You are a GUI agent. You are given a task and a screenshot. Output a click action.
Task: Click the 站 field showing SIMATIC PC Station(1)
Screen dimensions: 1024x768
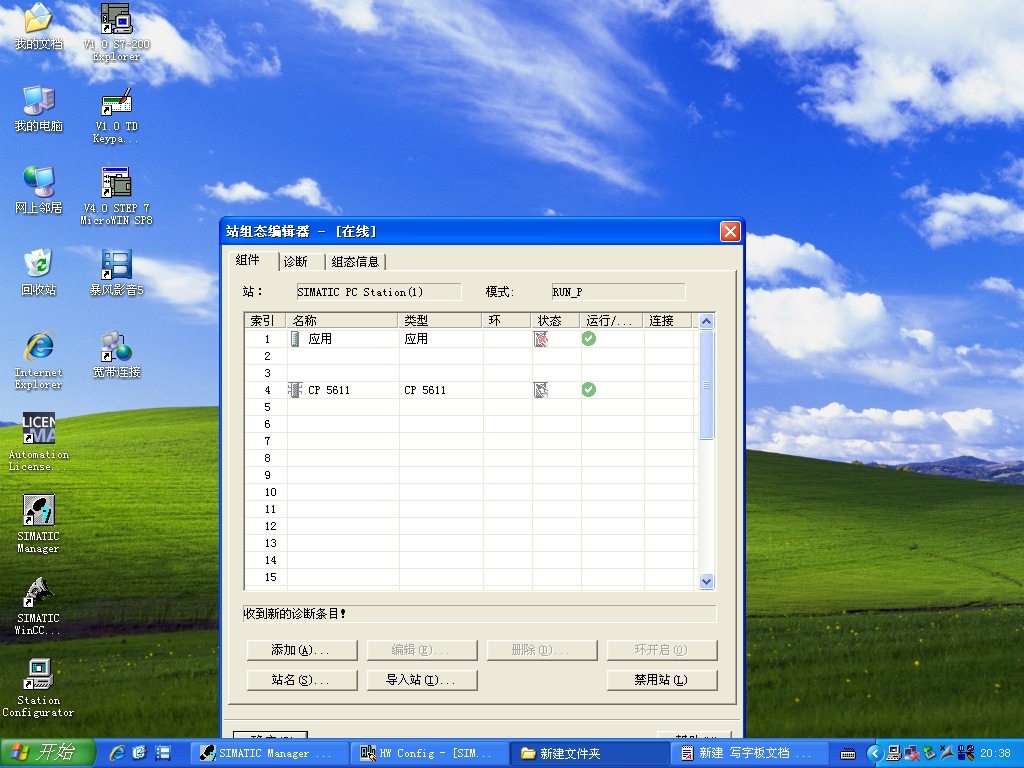click(x=379, y=292)
